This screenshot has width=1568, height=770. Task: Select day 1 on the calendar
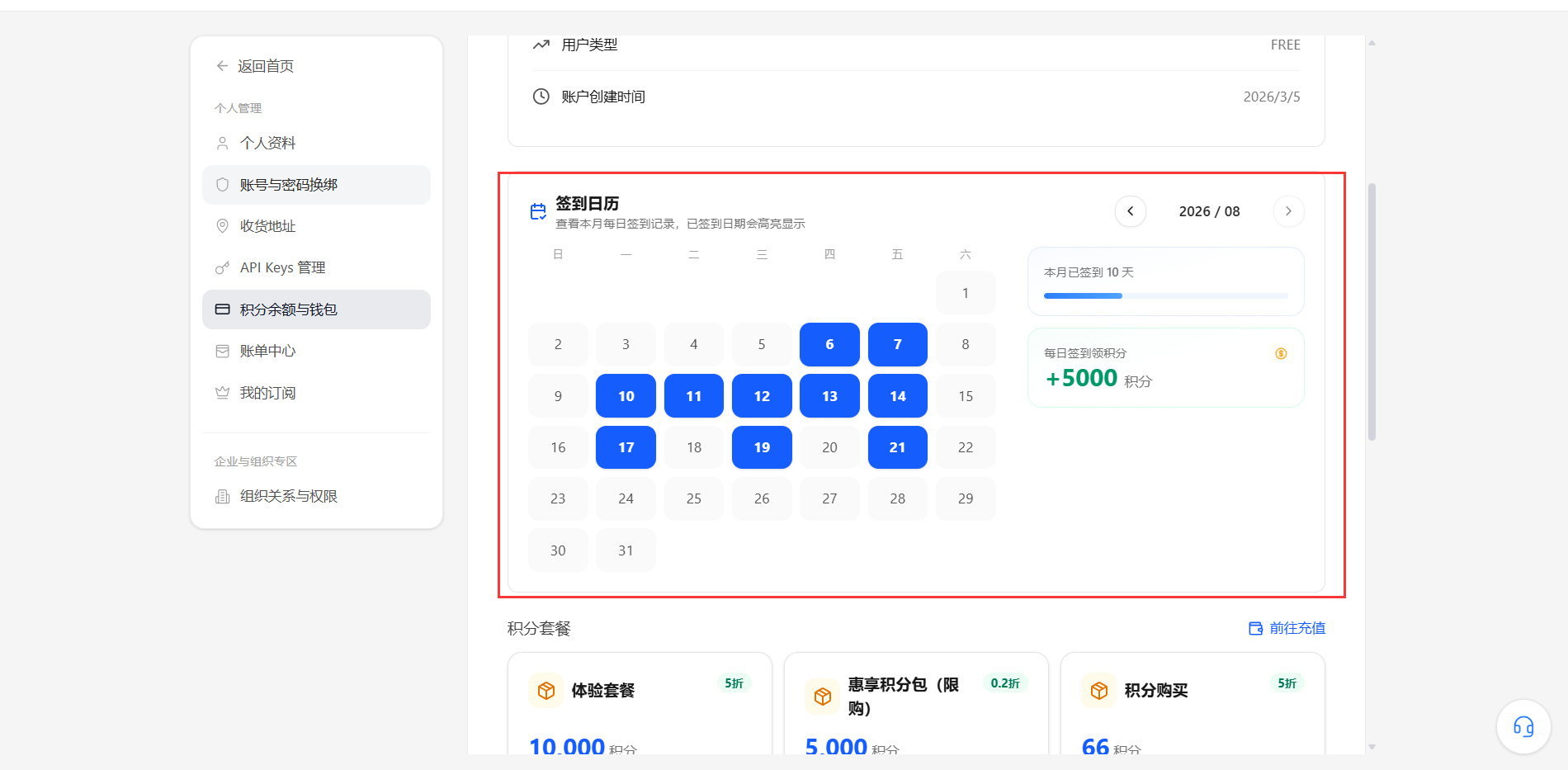(x=966, y=293)
